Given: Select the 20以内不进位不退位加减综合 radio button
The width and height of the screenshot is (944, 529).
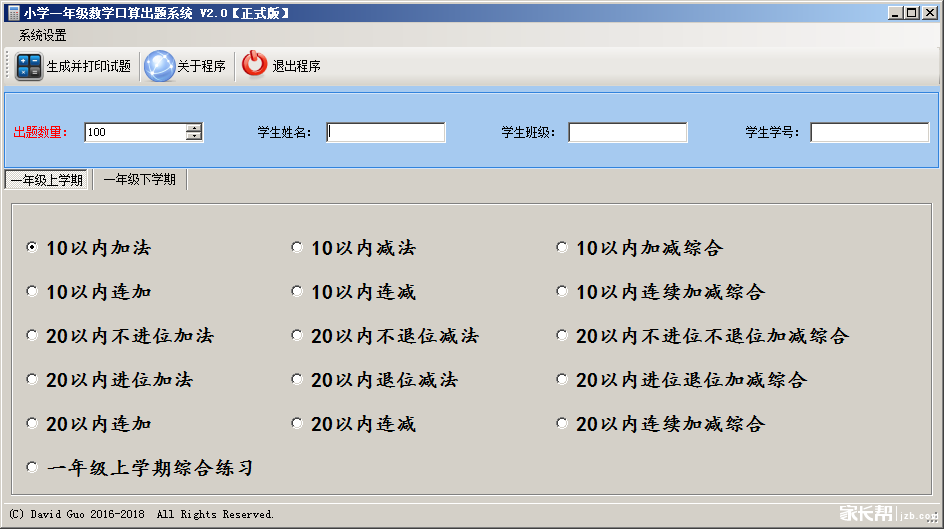Looking at the screenshot, I should click(562, 335).
